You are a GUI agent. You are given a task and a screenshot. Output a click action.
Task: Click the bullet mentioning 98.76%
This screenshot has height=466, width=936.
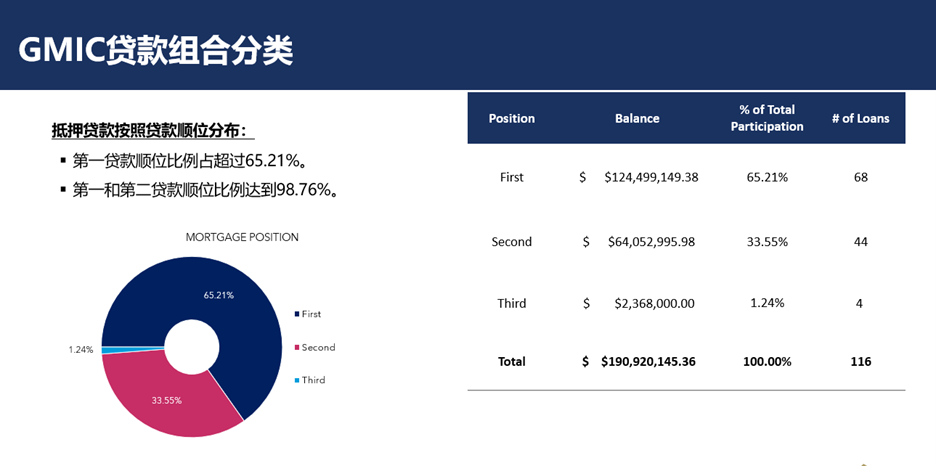pos(204,189)
